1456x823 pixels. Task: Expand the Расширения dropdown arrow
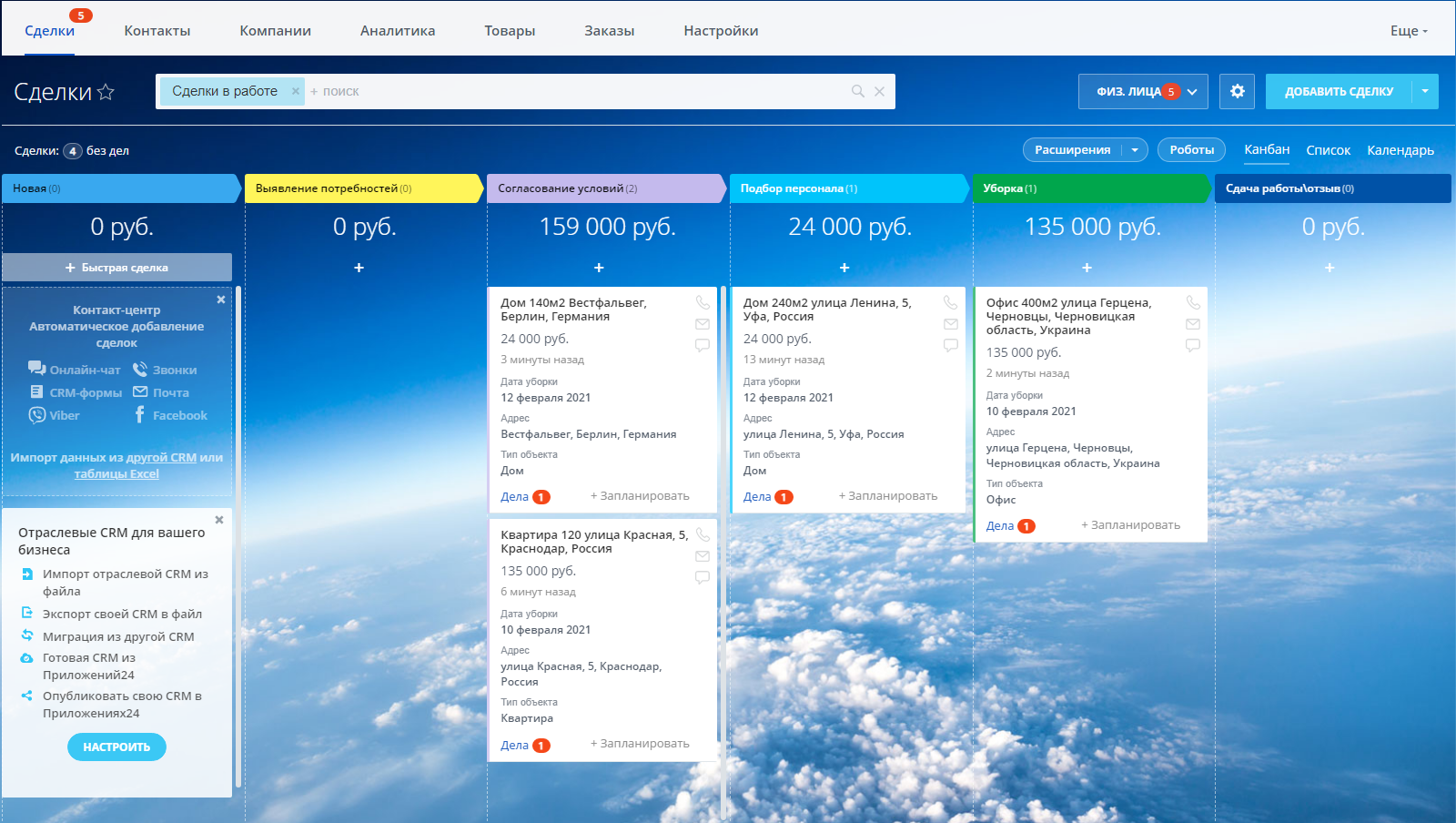(x=1135, y=150)
